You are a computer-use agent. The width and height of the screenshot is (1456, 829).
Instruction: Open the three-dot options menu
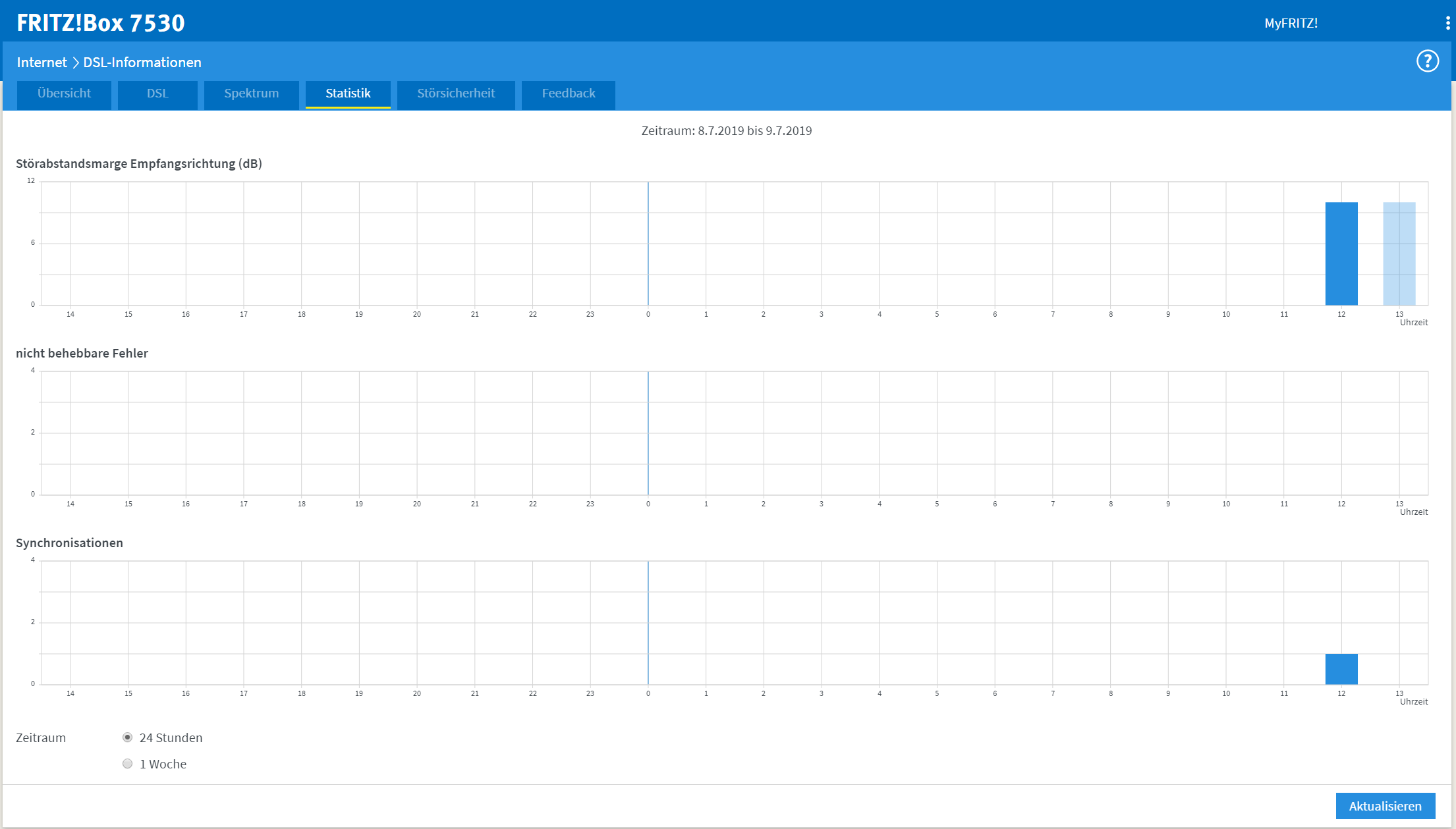tap(1447, 23)
